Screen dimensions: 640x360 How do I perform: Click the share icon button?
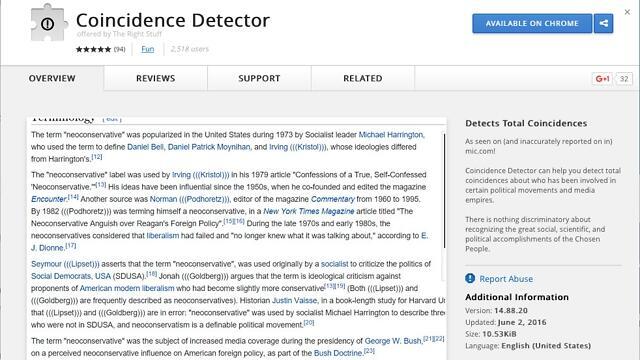(603, 23)
